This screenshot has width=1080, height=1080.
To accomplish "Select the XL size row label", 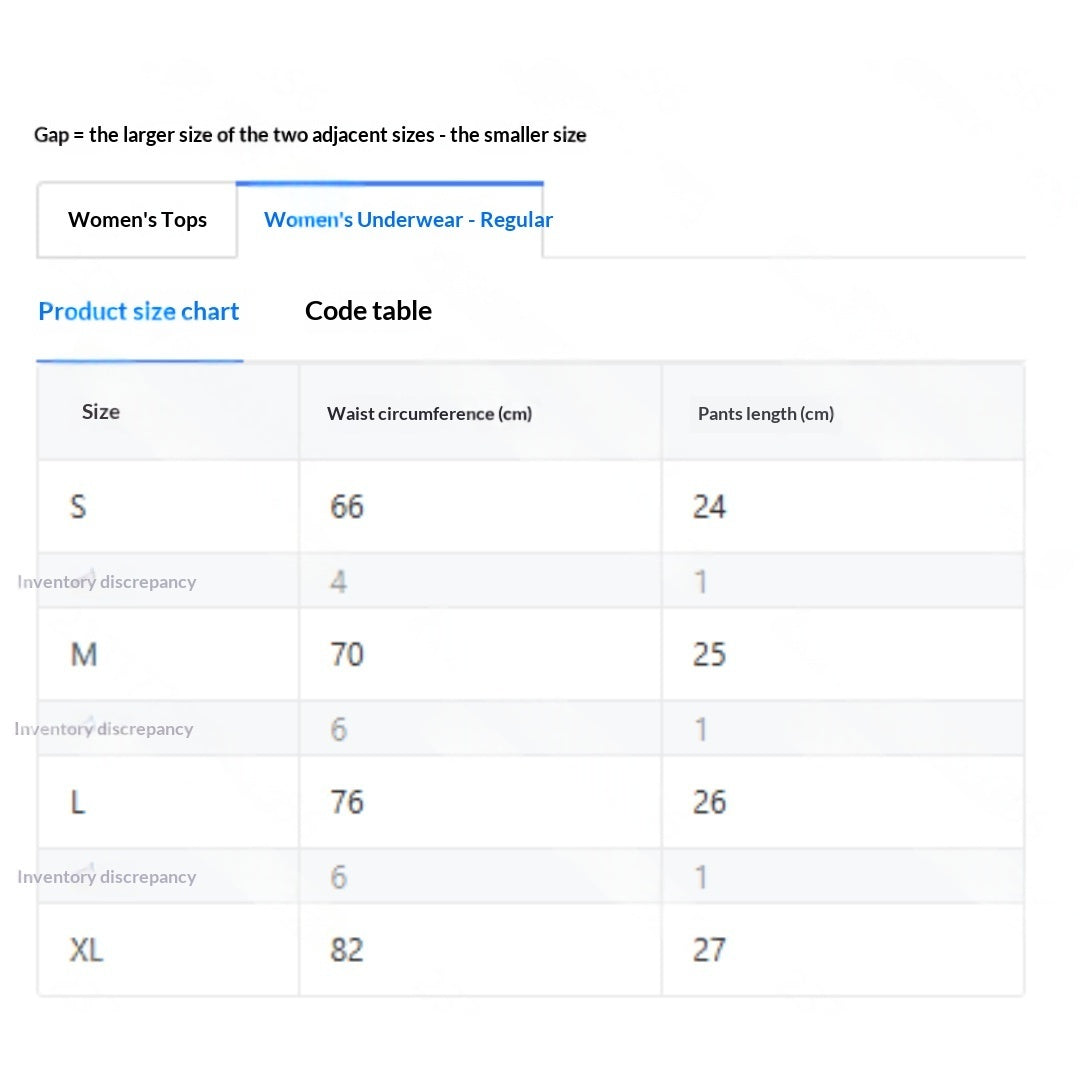I will click(86, 950).
